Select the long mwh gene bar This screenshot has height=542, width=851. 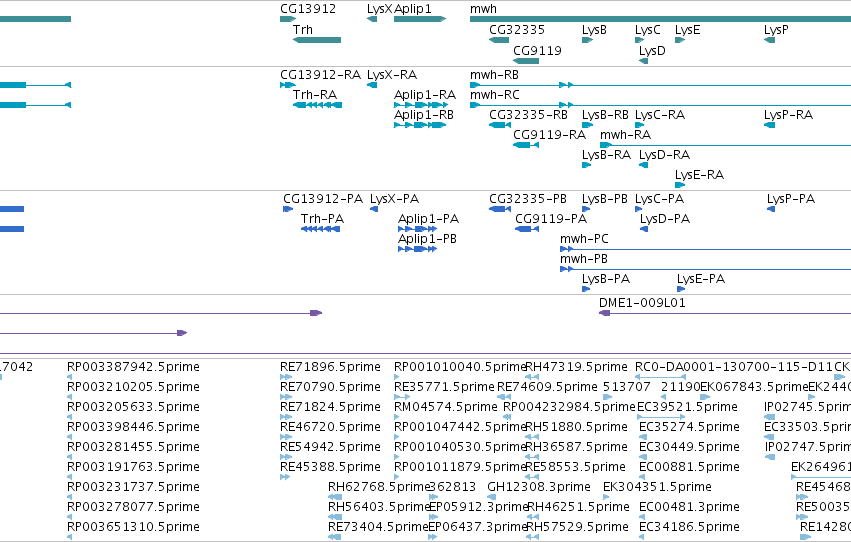click(x=661, y=19)
